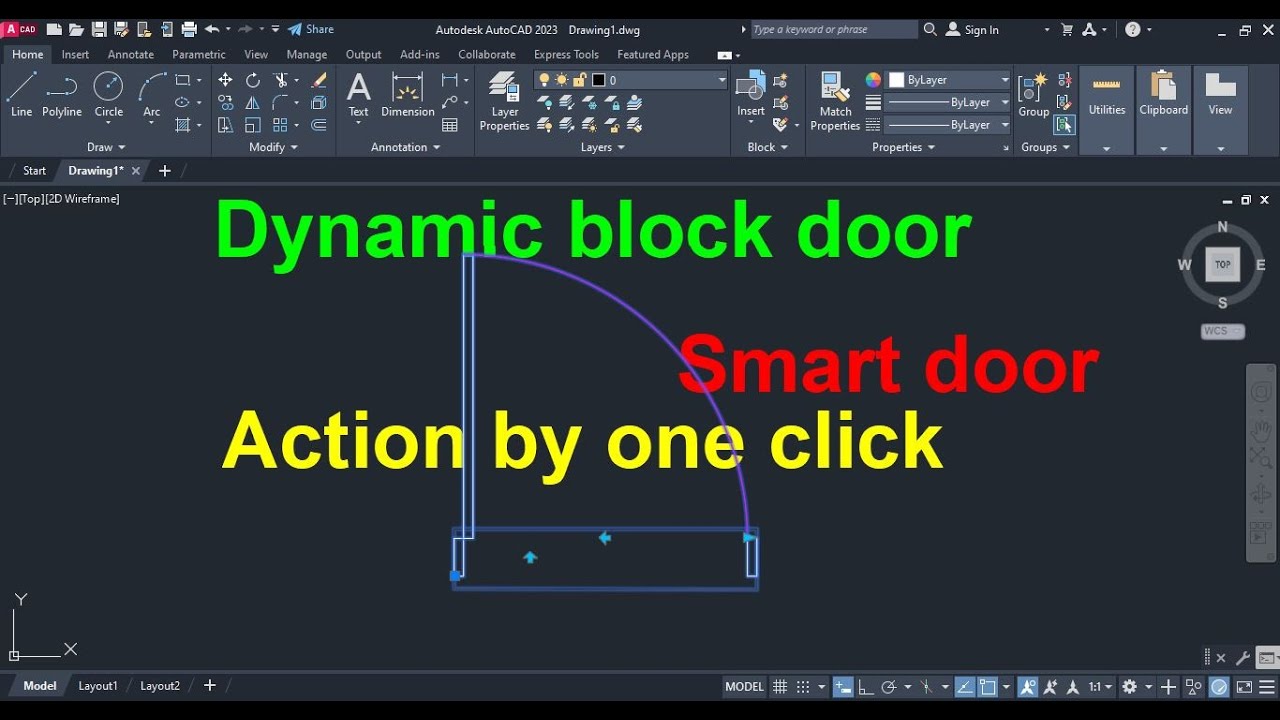Click the Hatch tool icon
This screenshot has height=720, width=1280.
(x=183, y=125)
